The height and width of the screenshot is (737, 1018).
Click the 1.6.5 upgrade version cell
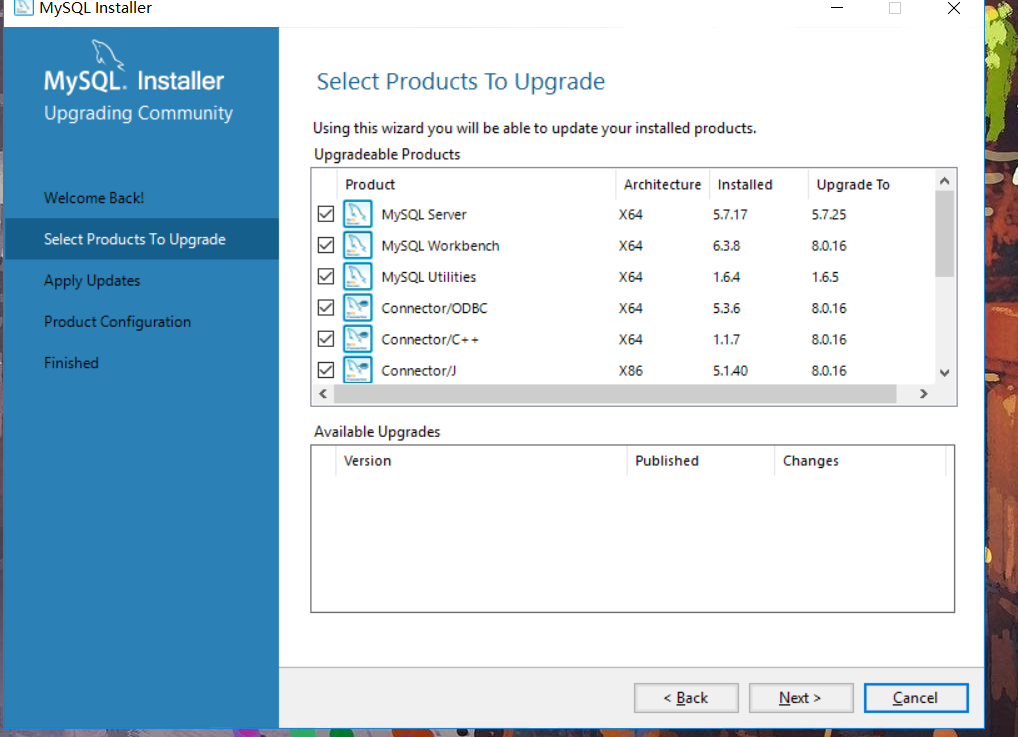tap(825, 277)
